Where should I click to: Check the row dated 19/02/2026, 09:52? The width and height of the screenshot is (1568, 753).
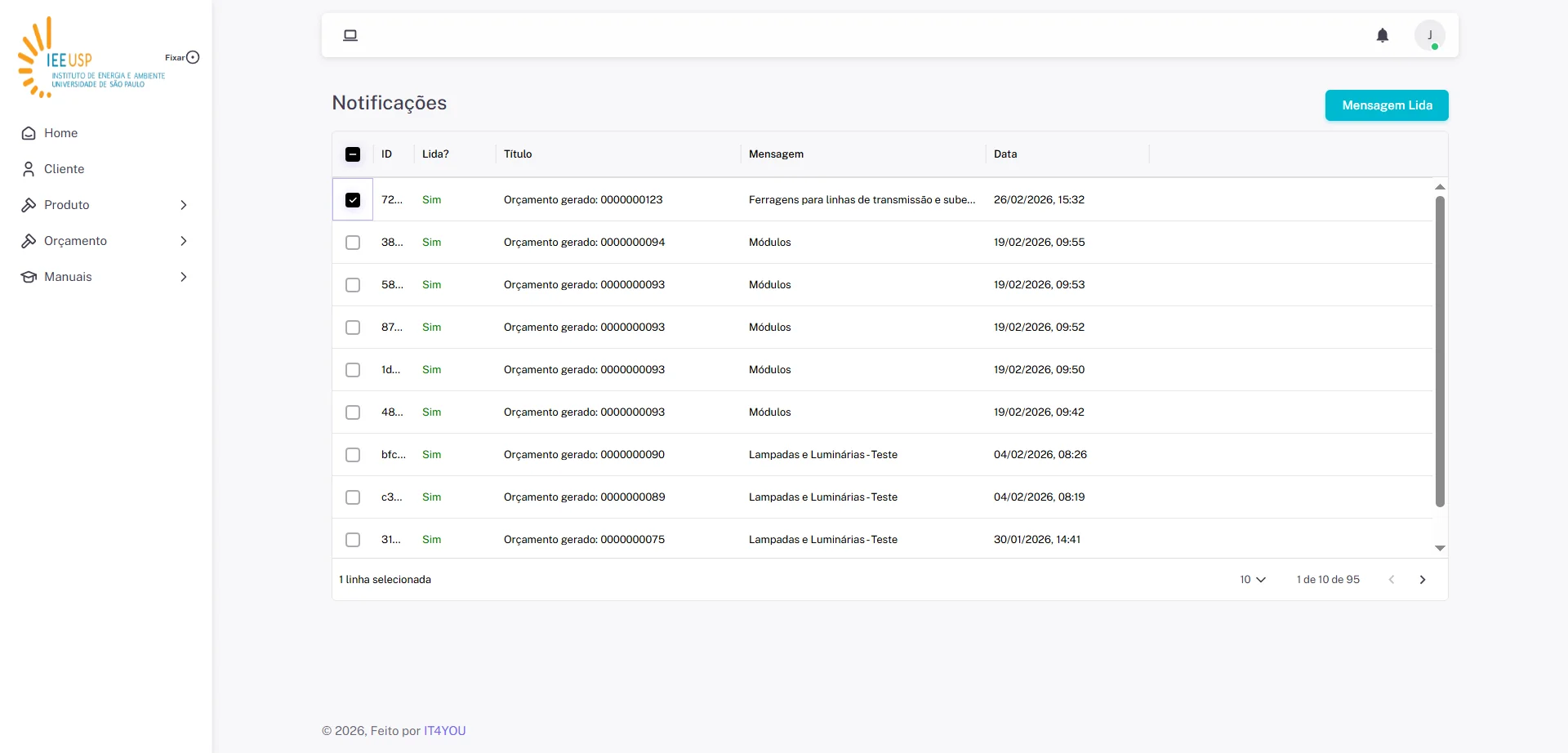click(353, 327)
